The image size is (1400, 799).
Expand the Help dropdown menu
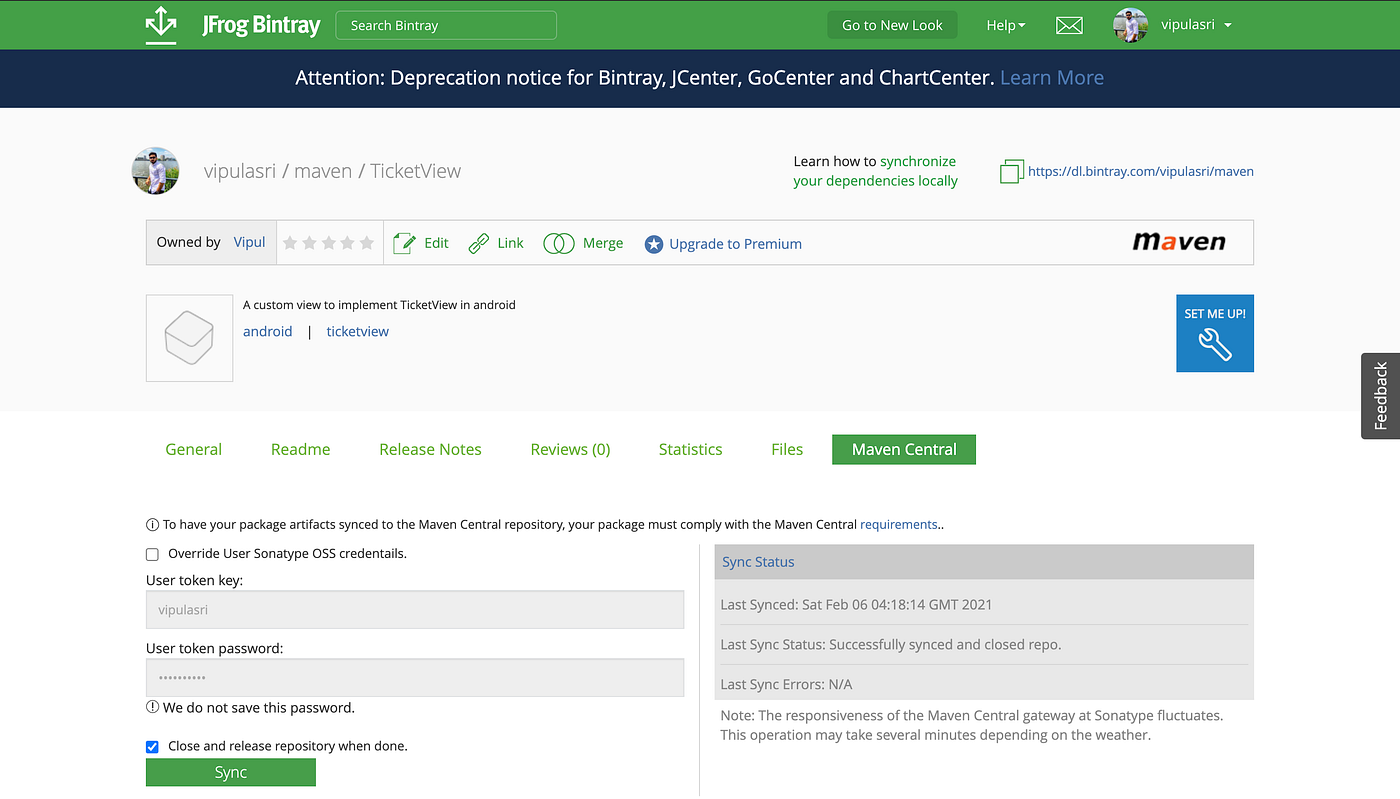click(x=1005, y=25)
